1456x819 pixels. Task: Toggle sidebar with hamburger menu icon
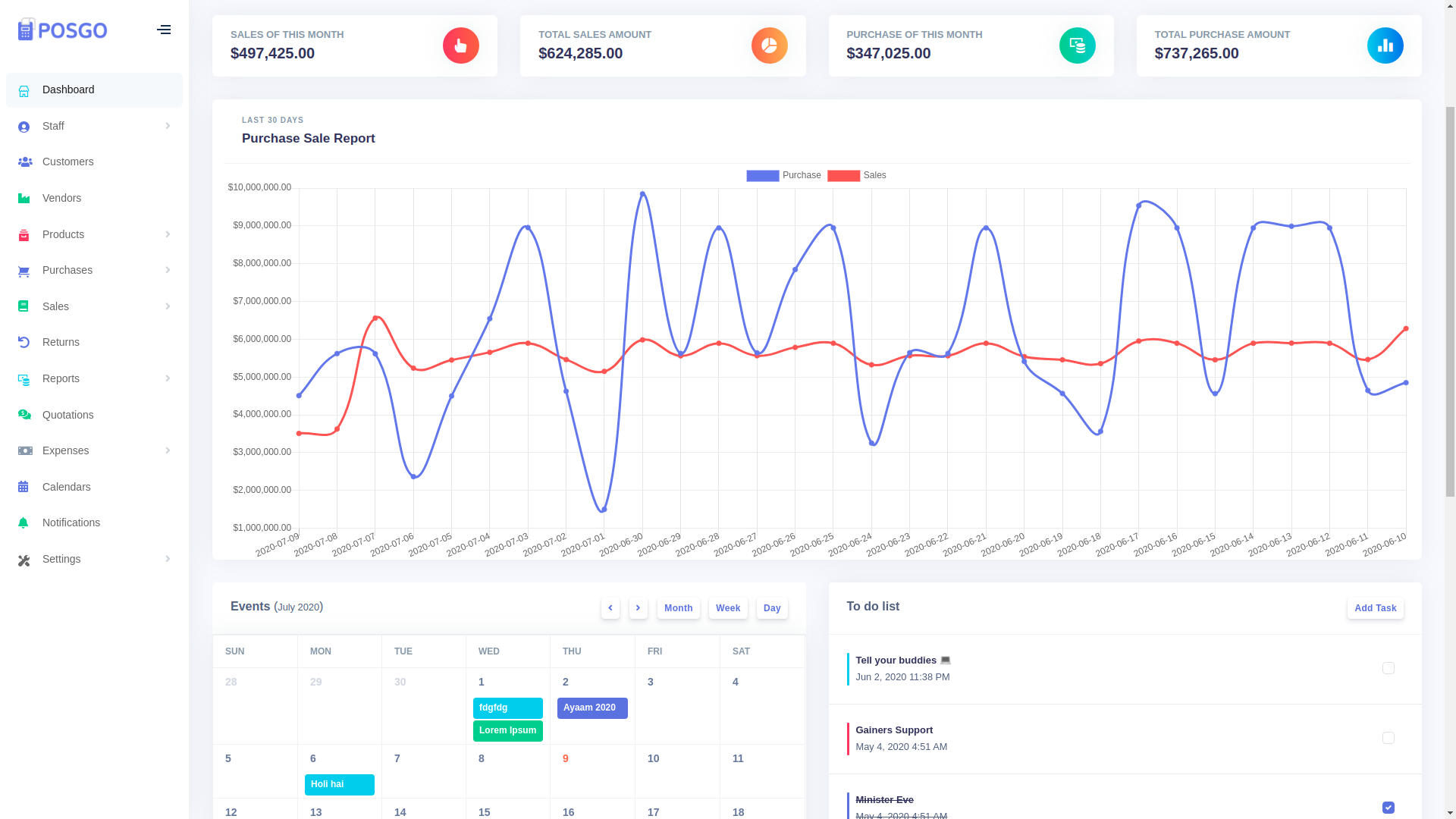click(x=164, y=30)
